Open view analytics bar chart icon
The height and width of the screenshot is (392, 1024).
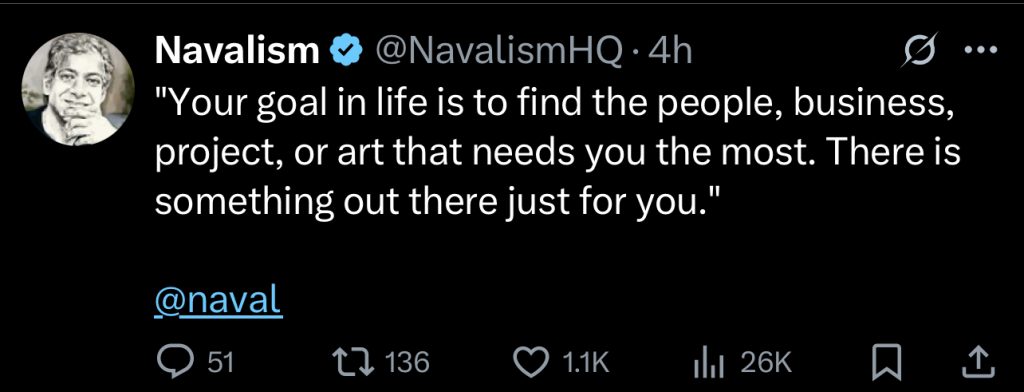pyautogui.click(x=709, y=363)
